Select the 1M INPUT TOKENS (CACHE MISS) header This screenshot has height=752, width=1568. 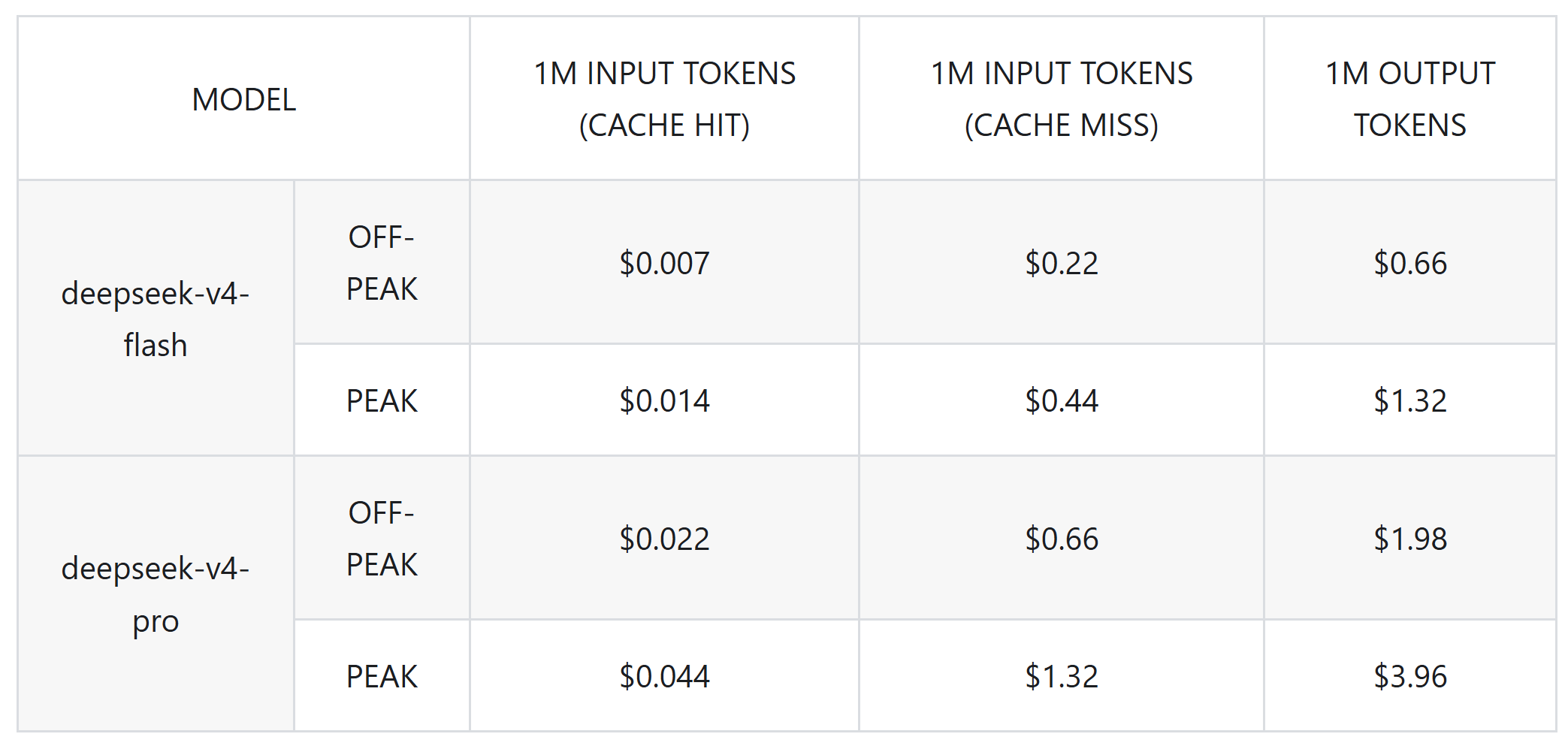1062,99
